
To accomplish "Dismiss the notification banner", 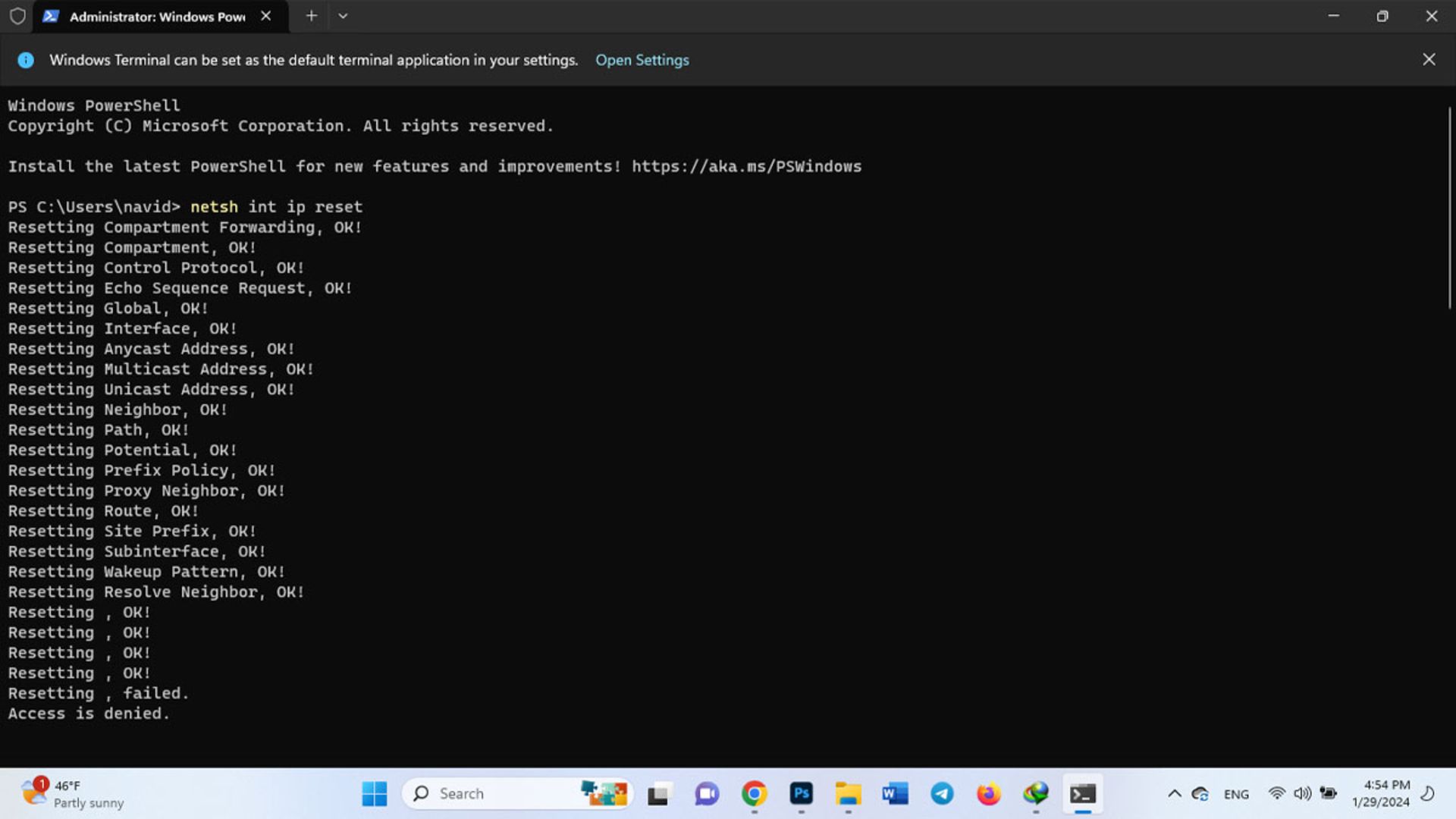I will pos(1429,59).
